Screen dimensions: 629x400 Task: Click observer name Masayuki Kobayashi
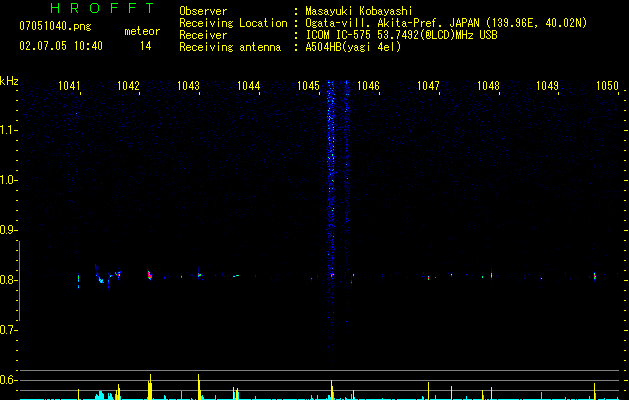[x=359, y=11]
